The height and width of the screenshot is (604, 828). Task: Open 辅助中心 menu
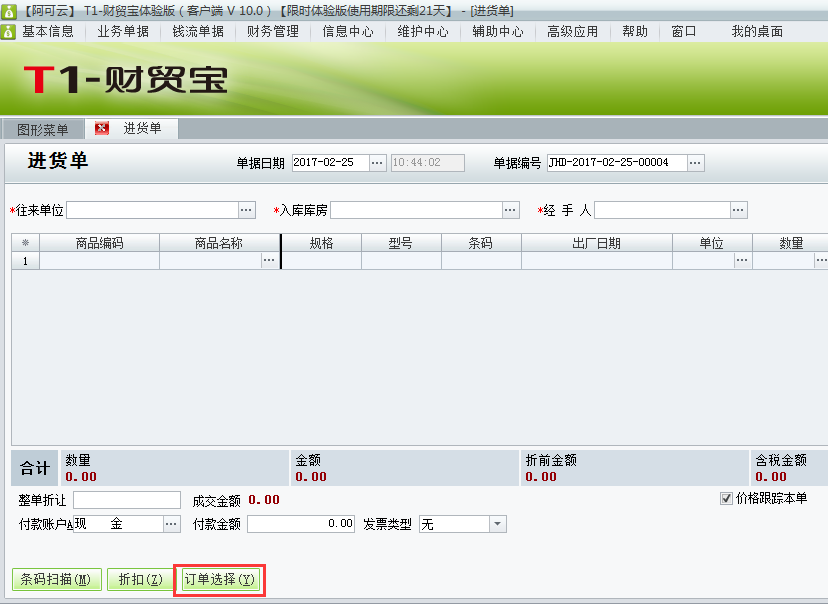[498, 32]
